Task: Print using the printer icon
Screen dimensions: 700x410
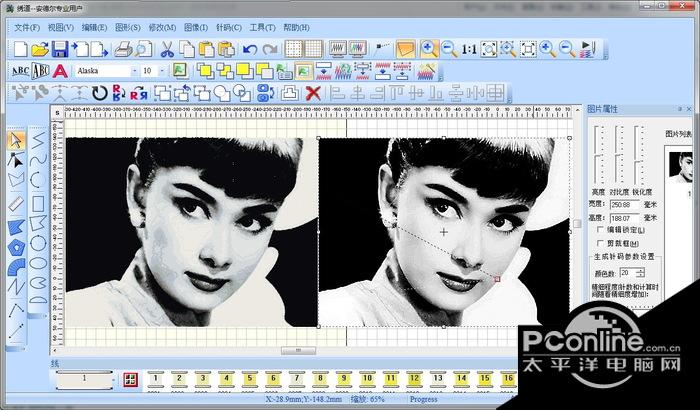Action: pyautogui.click(x=123, y=49)
